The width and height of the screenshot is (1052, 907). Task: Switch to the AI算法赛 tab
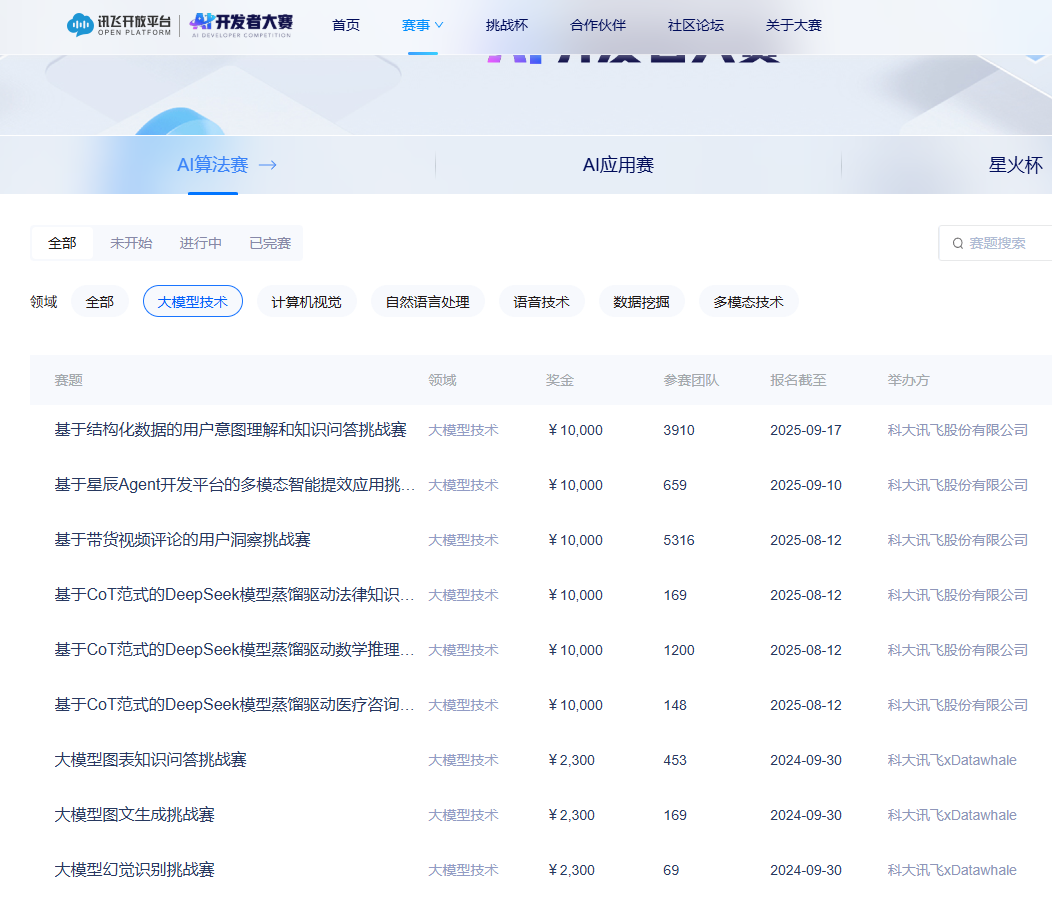pyautogui.click(x=213, y=165)
